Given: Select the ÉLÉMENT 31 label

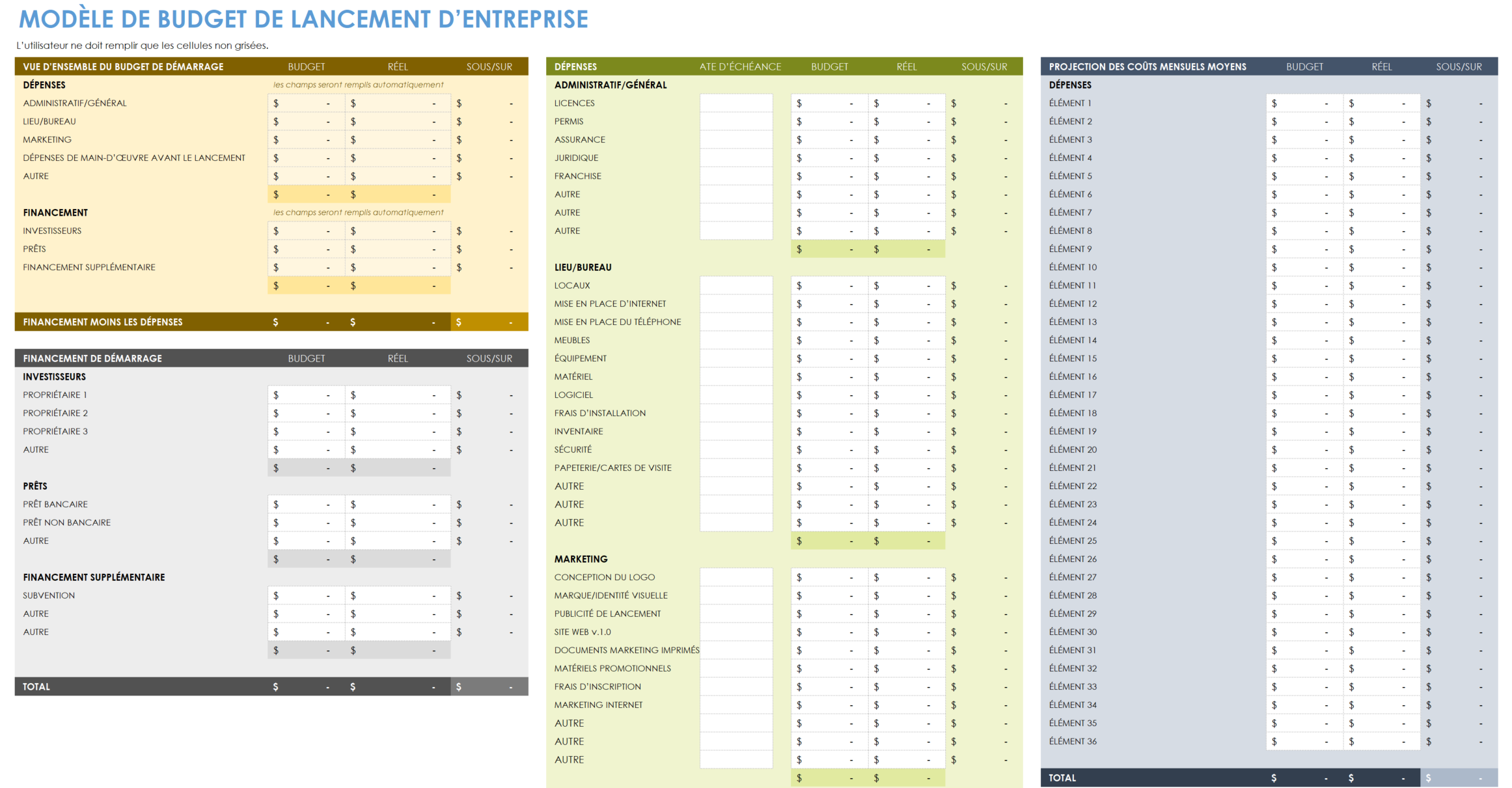Looking at the screenshot, I should [1073, 650].
